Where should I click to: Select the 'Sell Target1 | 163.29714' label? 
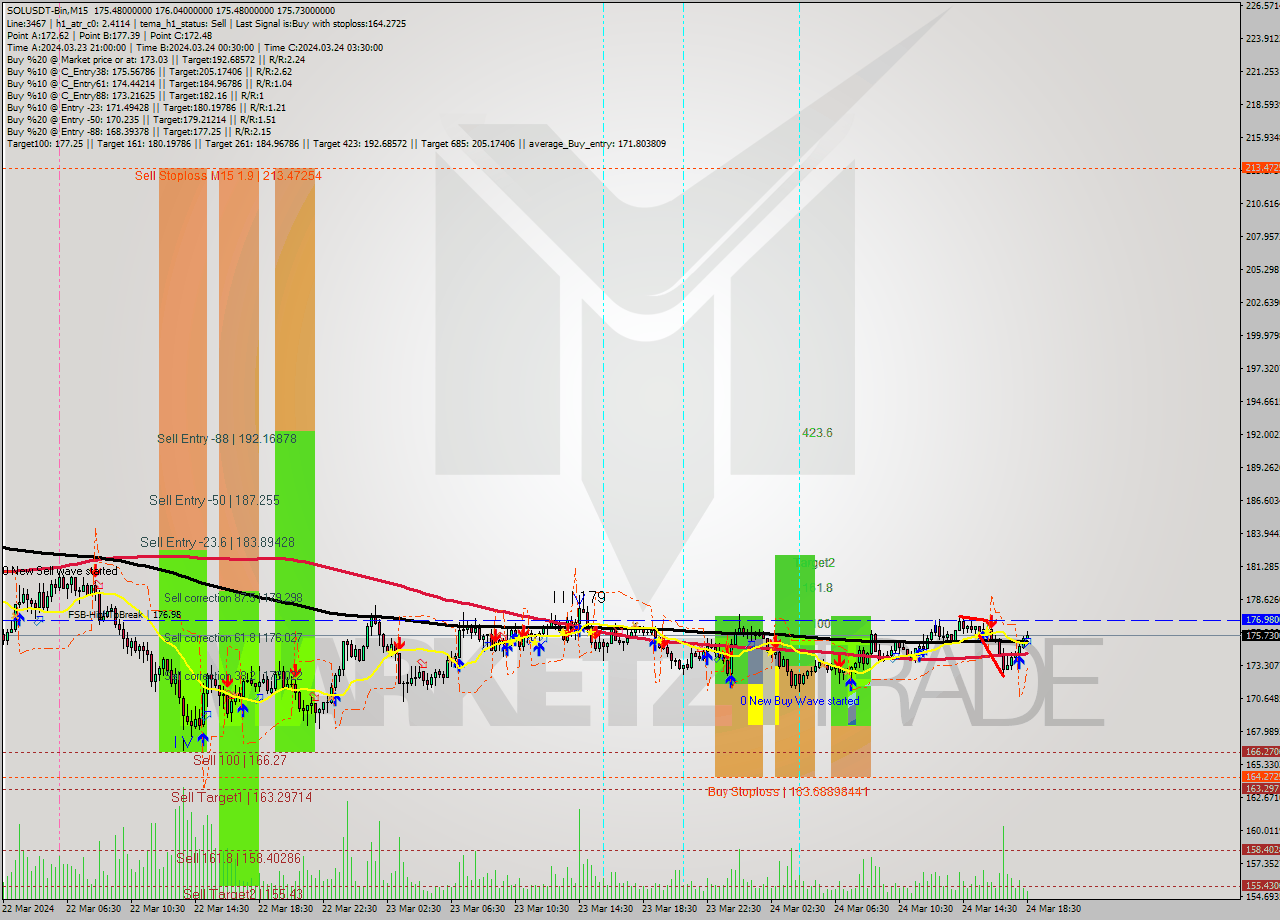click(x=241, y=797)
